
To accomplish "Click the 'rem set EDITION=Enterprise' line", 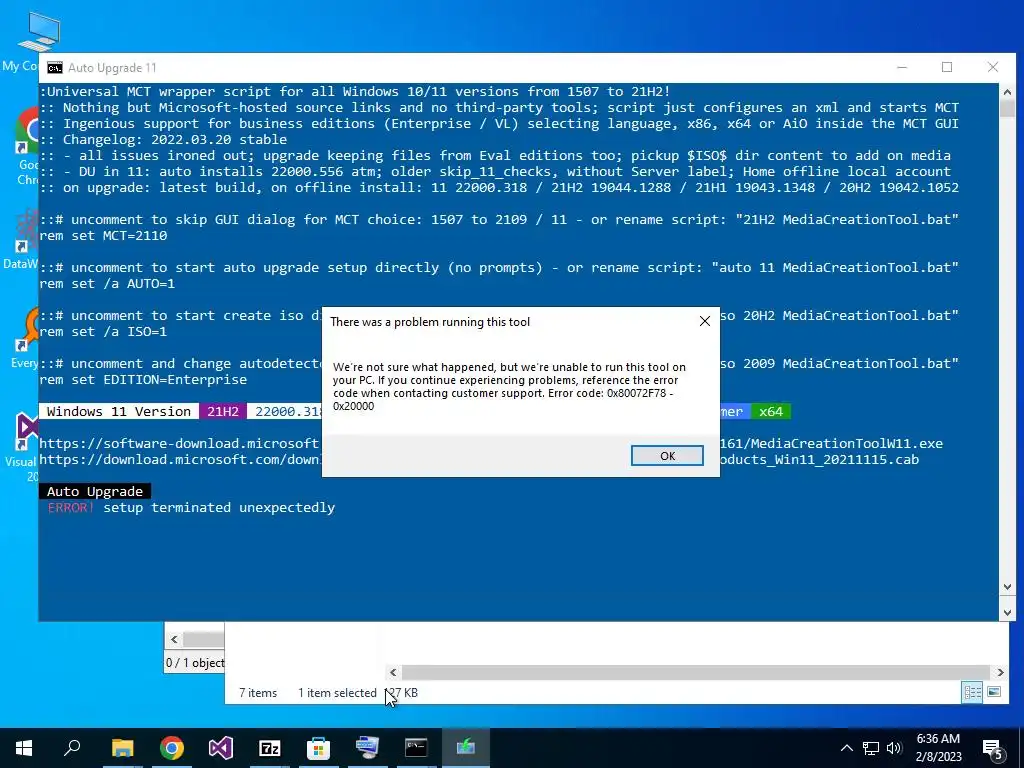I will click(143, 379).
